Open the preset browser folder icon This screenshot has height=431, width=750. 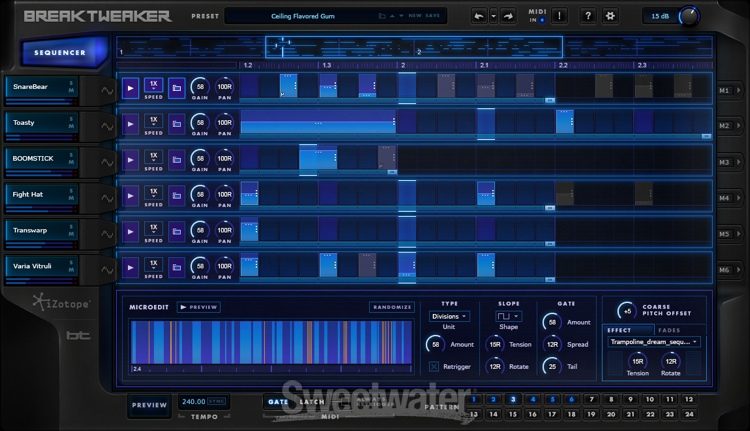382,16
